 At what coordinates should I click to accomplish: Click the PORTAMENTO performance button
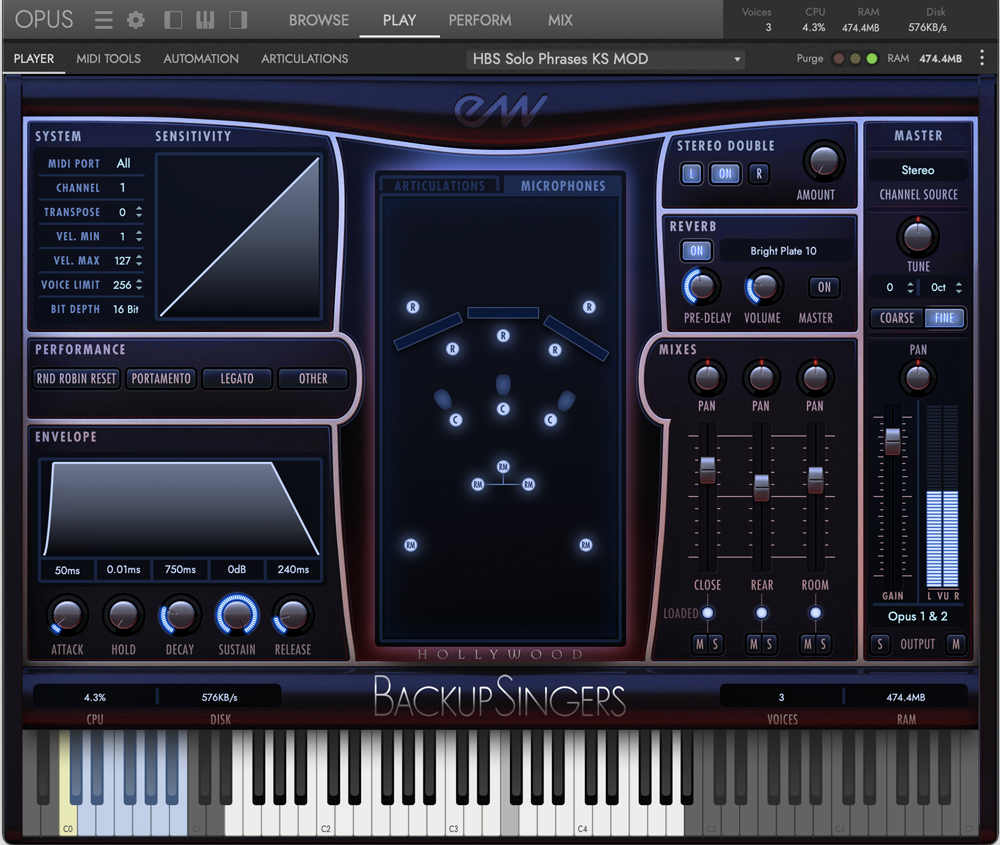pyautogui.click(x=161, y=379)
